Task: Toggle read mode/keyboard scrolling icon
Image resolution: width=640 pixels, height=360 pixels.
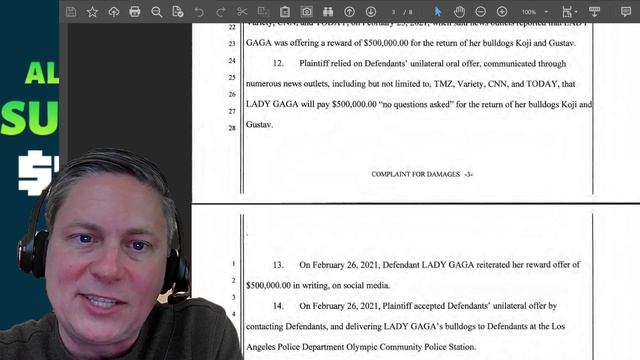Action: [594, 12]
